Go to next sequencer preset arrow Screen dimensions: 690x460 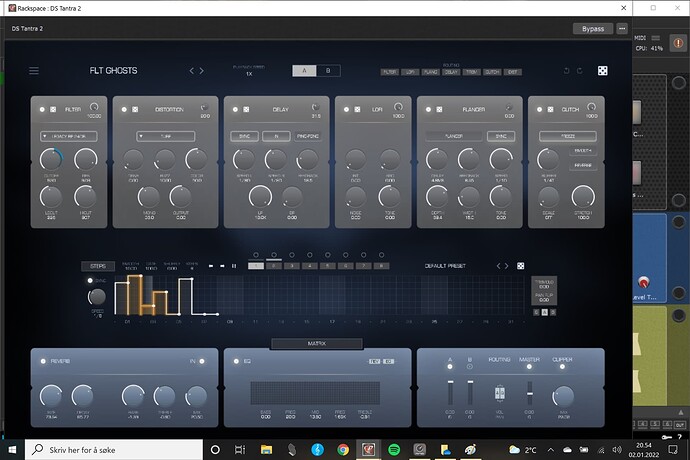(x=506, y=266)
